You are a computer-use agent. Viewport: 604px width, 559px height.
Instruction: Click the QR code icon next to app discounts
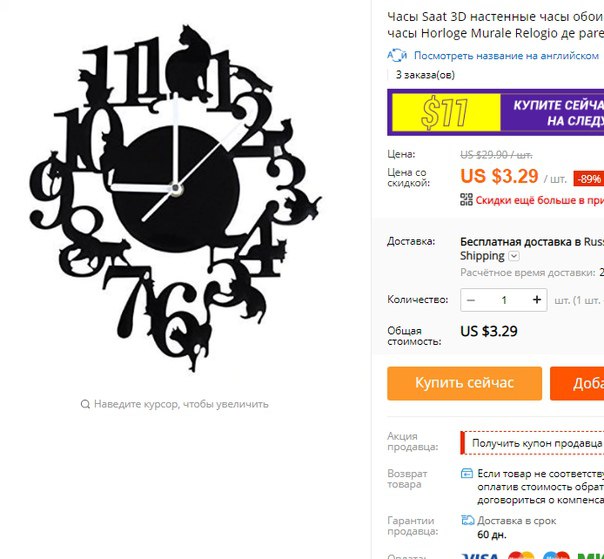coord(466,200)
